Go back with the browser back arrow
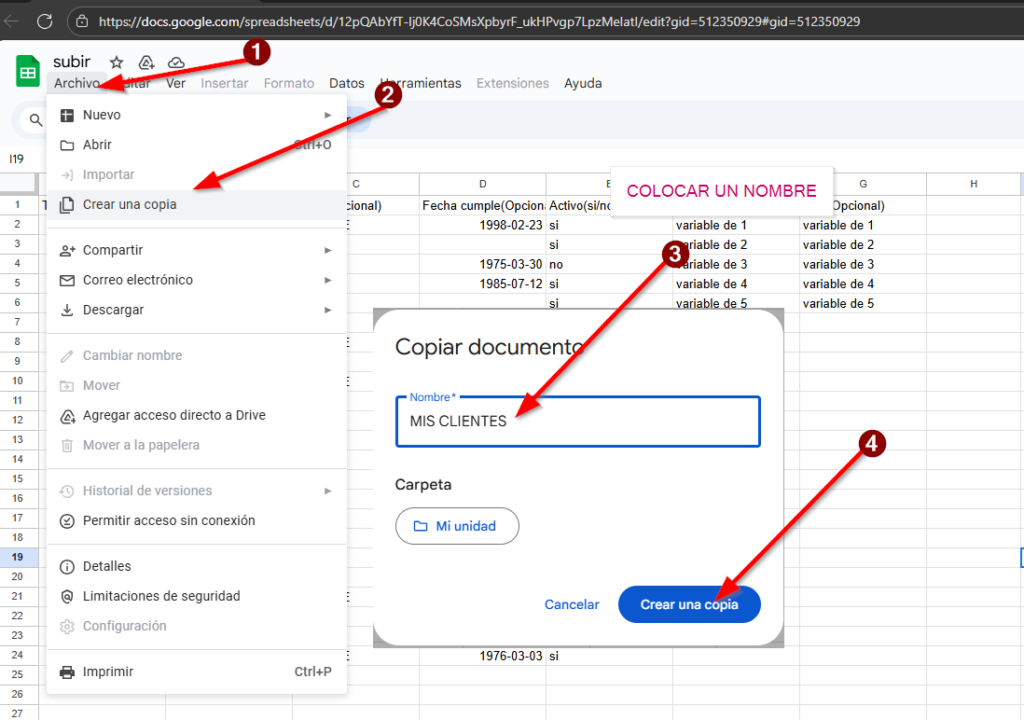The image size is (1024, 720). point(12,21)
